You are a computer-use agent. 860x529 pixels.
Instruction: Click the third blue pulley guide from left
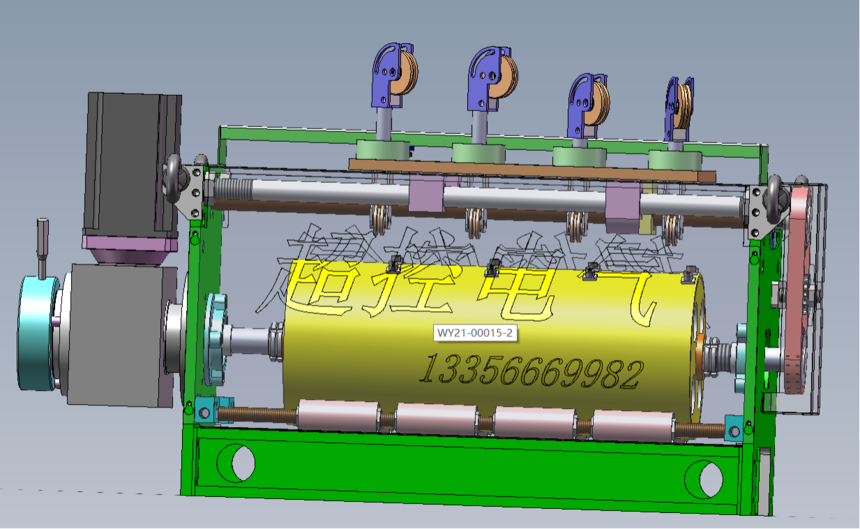[583, 105]
